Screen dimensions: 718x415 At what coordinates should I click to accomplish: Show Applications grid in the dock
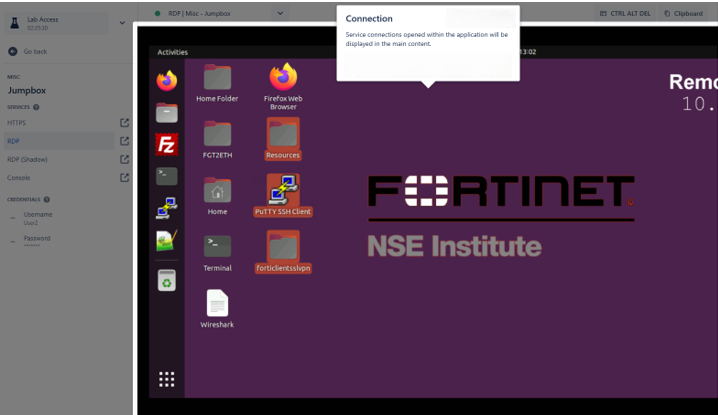tap(167, 379)
